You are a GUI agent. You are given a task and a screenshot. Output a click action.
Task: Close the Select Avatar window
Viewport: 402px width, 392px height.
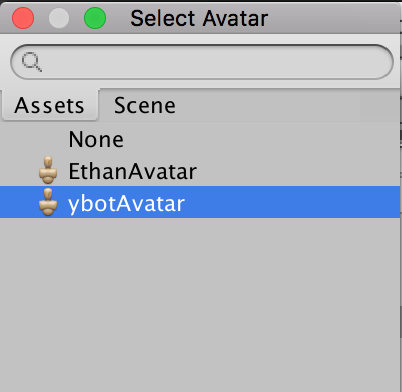[x=23, y=18]
